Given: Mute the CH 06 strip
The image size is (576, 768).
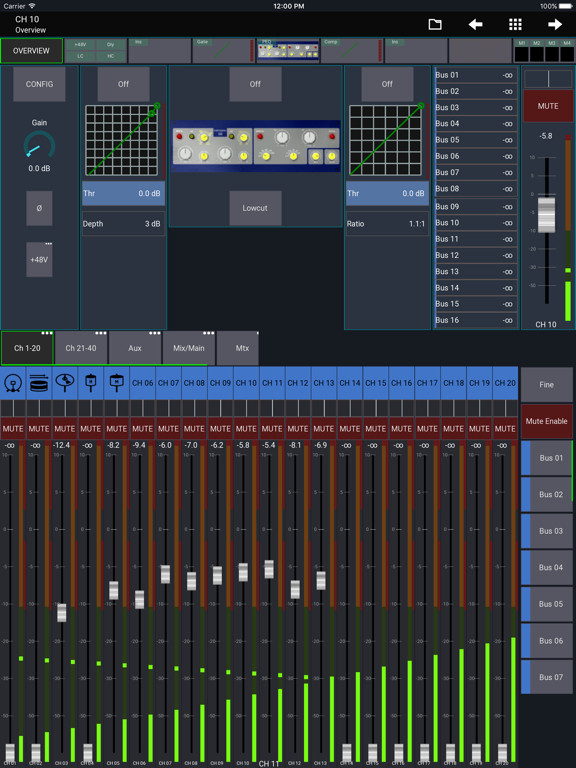Looking at the screenshot, I should [143, 429].
